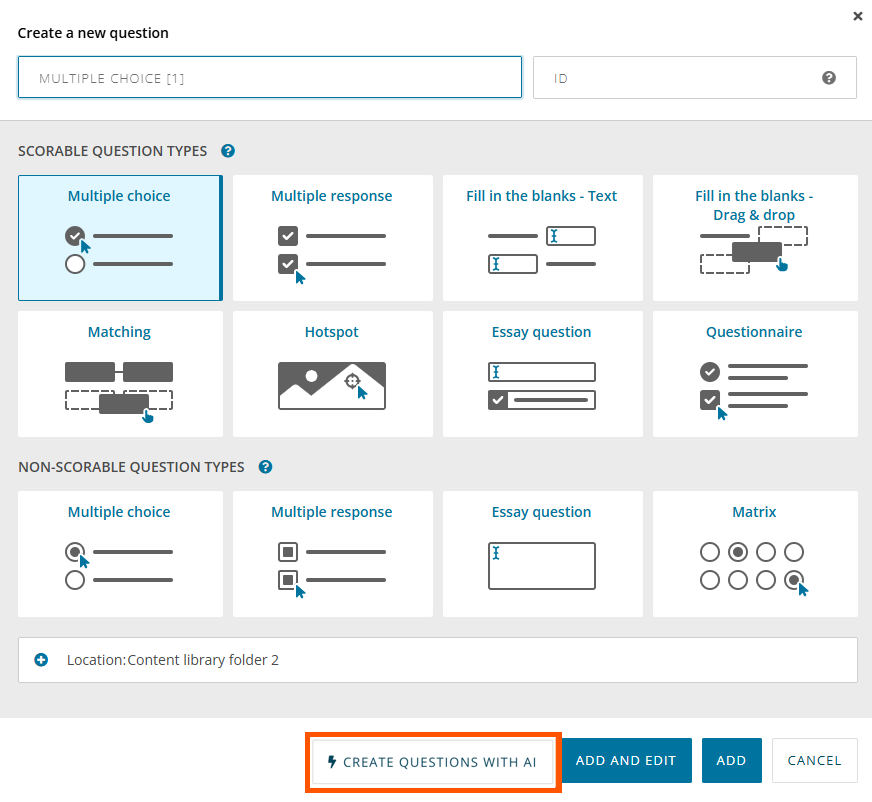Open help for non-scorable question types
Screen dimensions: 872x802
point(265,467)
